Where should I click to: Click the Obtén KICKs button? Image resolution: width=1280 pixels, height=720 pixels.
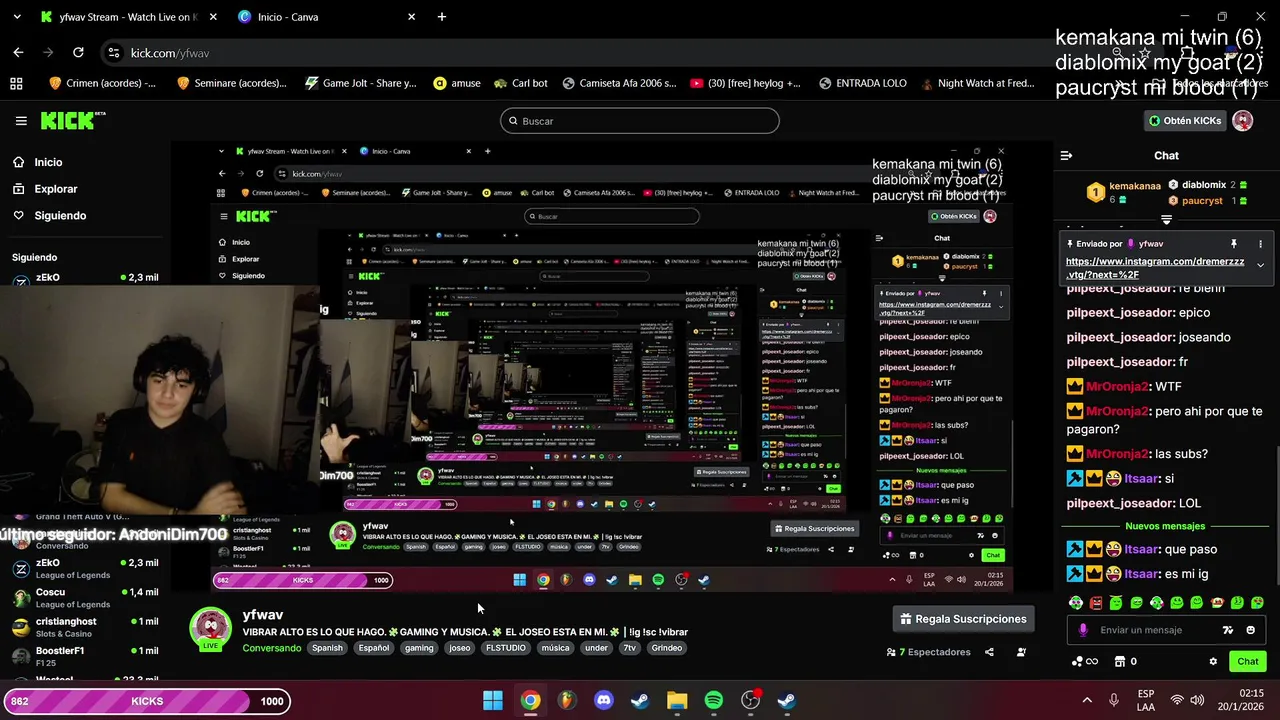1185,121
